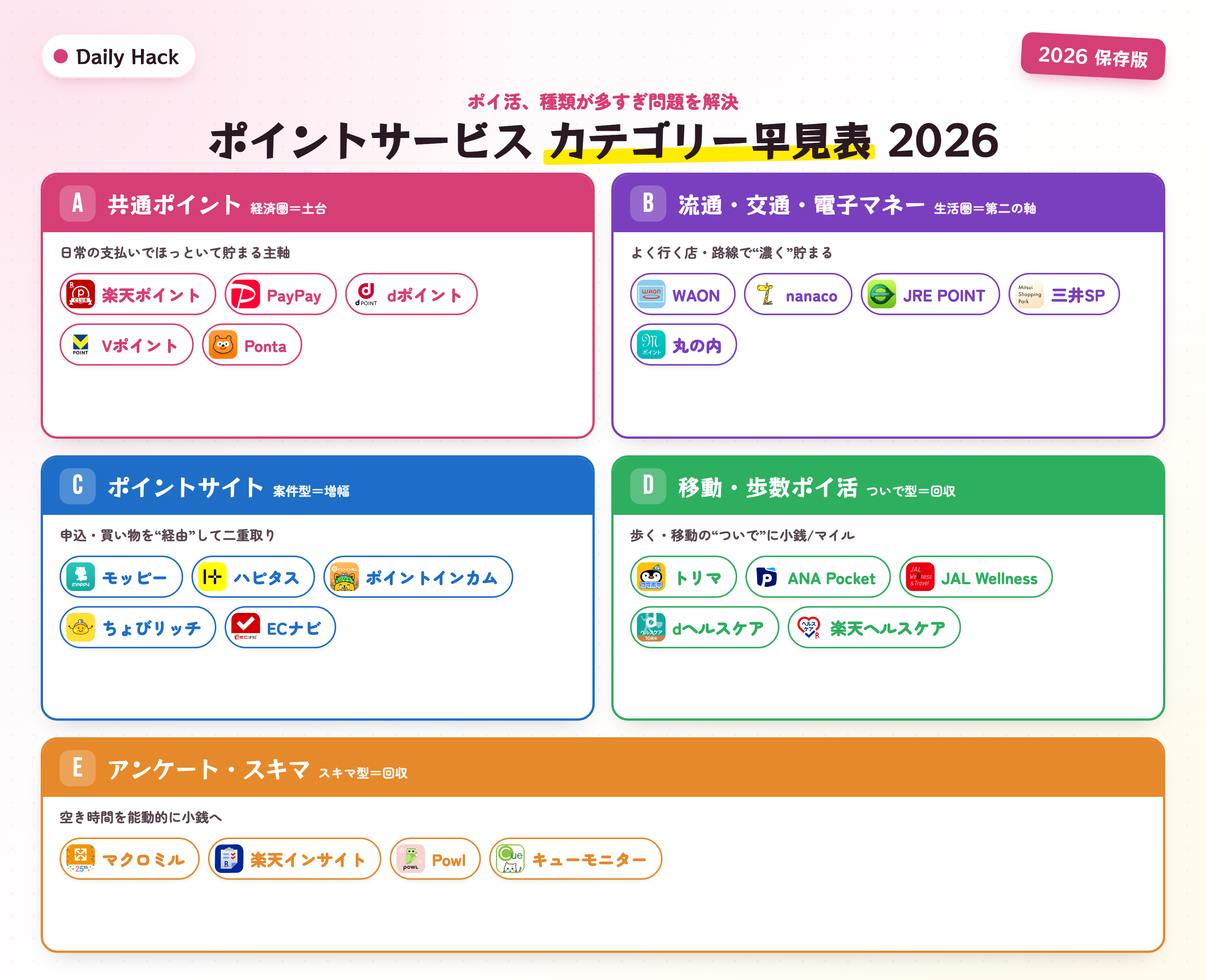Select the キューモニター label text
This screenshot has width=1206, height=980.
point(589,860)
